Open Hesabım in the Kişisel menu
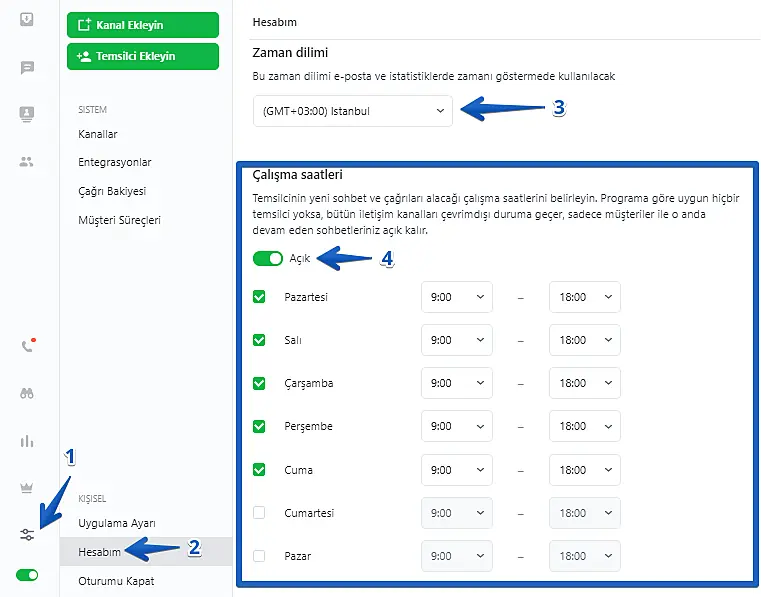This screenshot has height=597, width=764. click(x=100, y=551)
